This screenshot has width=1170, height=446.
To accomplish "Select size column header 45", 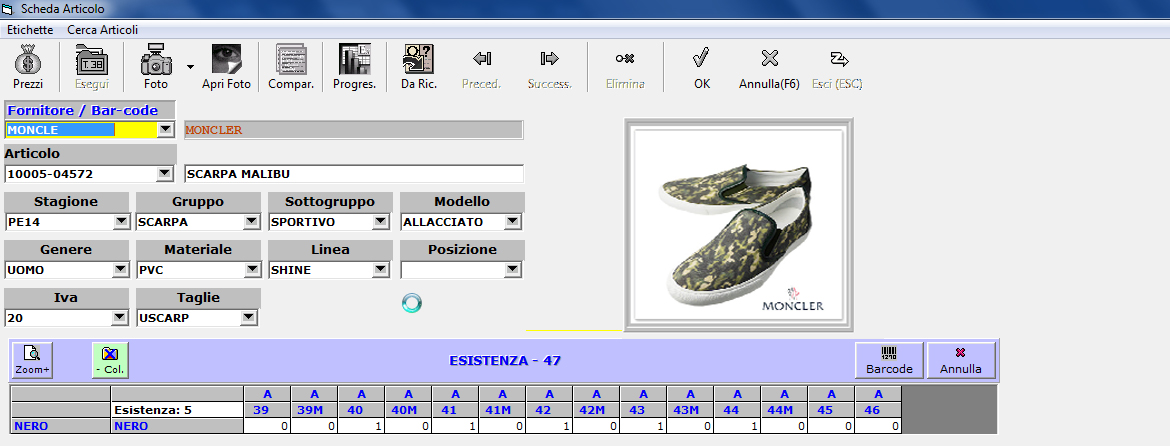I will pyautogui.click(x=831, y=410).
